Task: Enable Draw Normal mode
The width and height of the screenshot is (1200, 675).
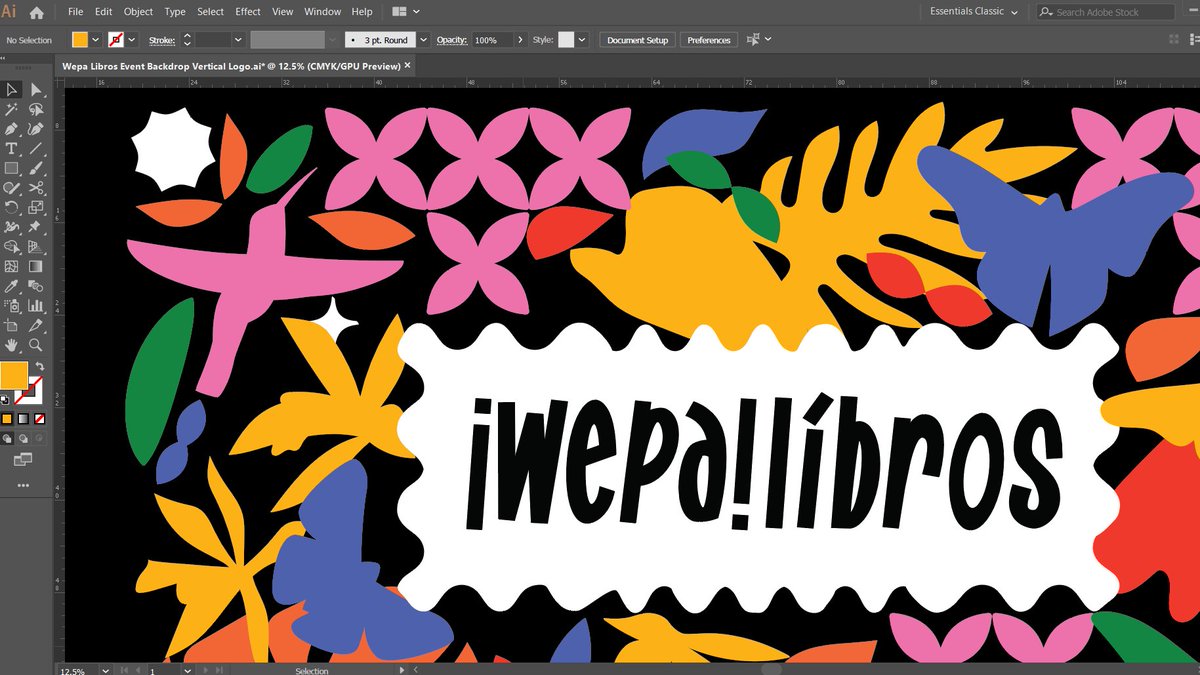Action: (x=7, y=438)
